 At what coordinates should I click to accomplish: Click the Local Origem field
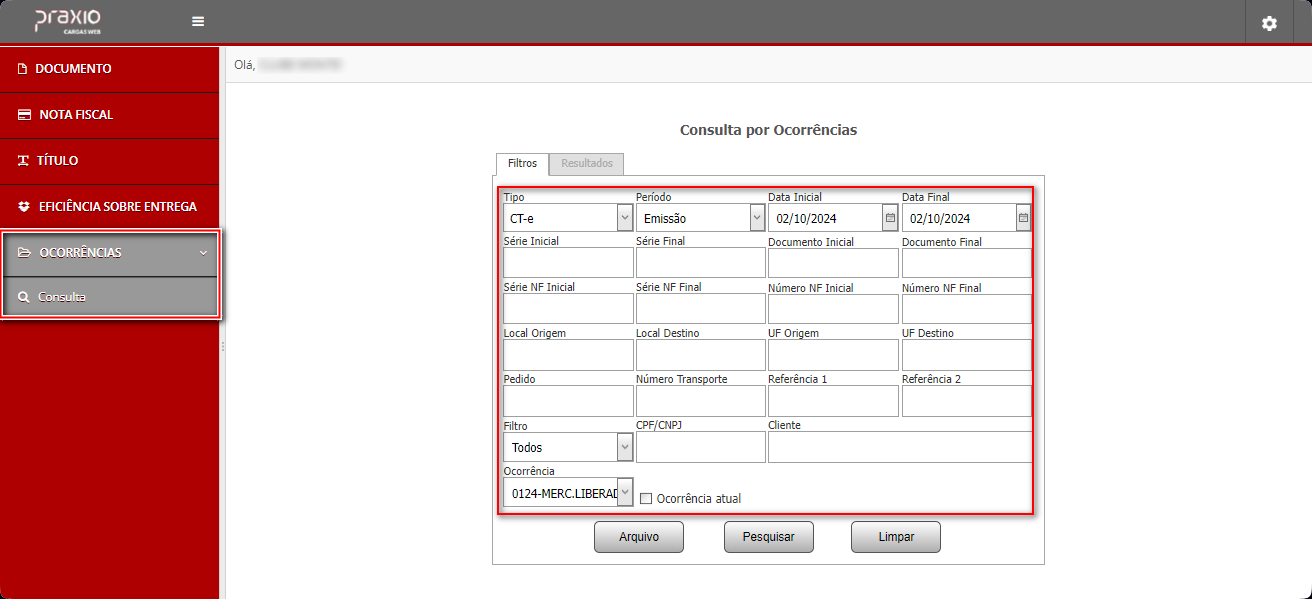(x=568, y=355)
